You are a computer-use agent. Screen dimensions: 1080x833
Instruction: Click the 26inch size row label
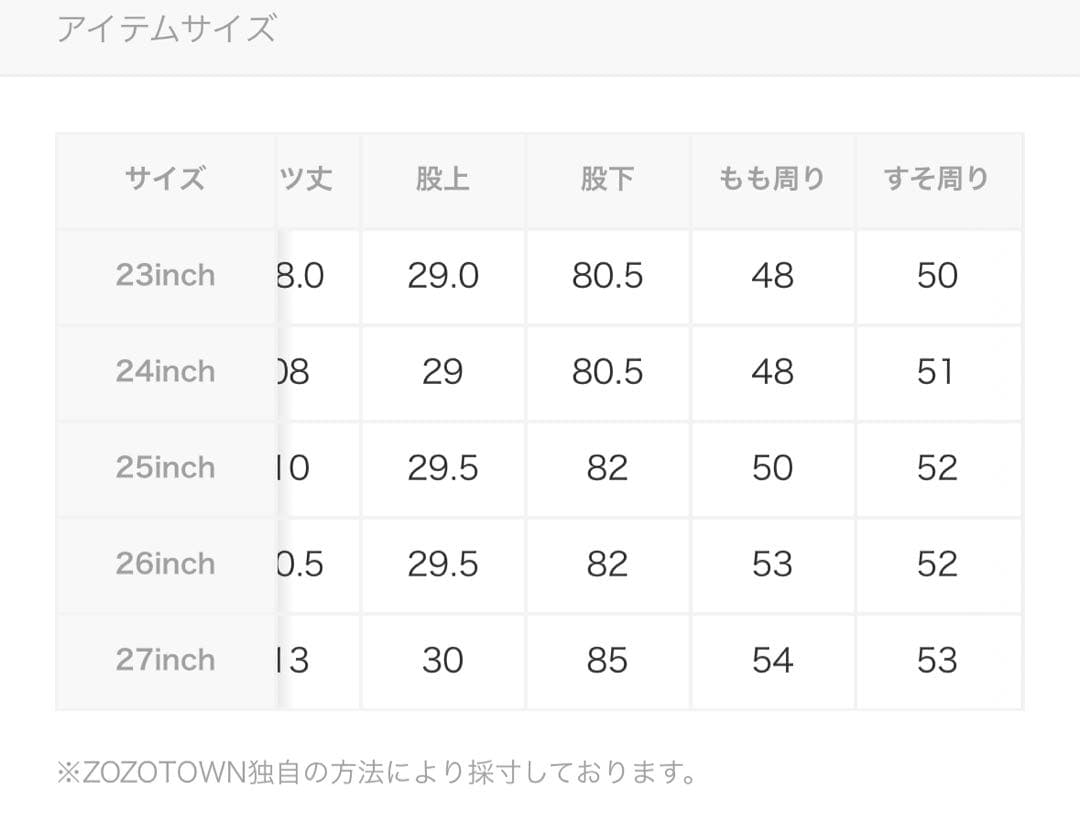165,564
